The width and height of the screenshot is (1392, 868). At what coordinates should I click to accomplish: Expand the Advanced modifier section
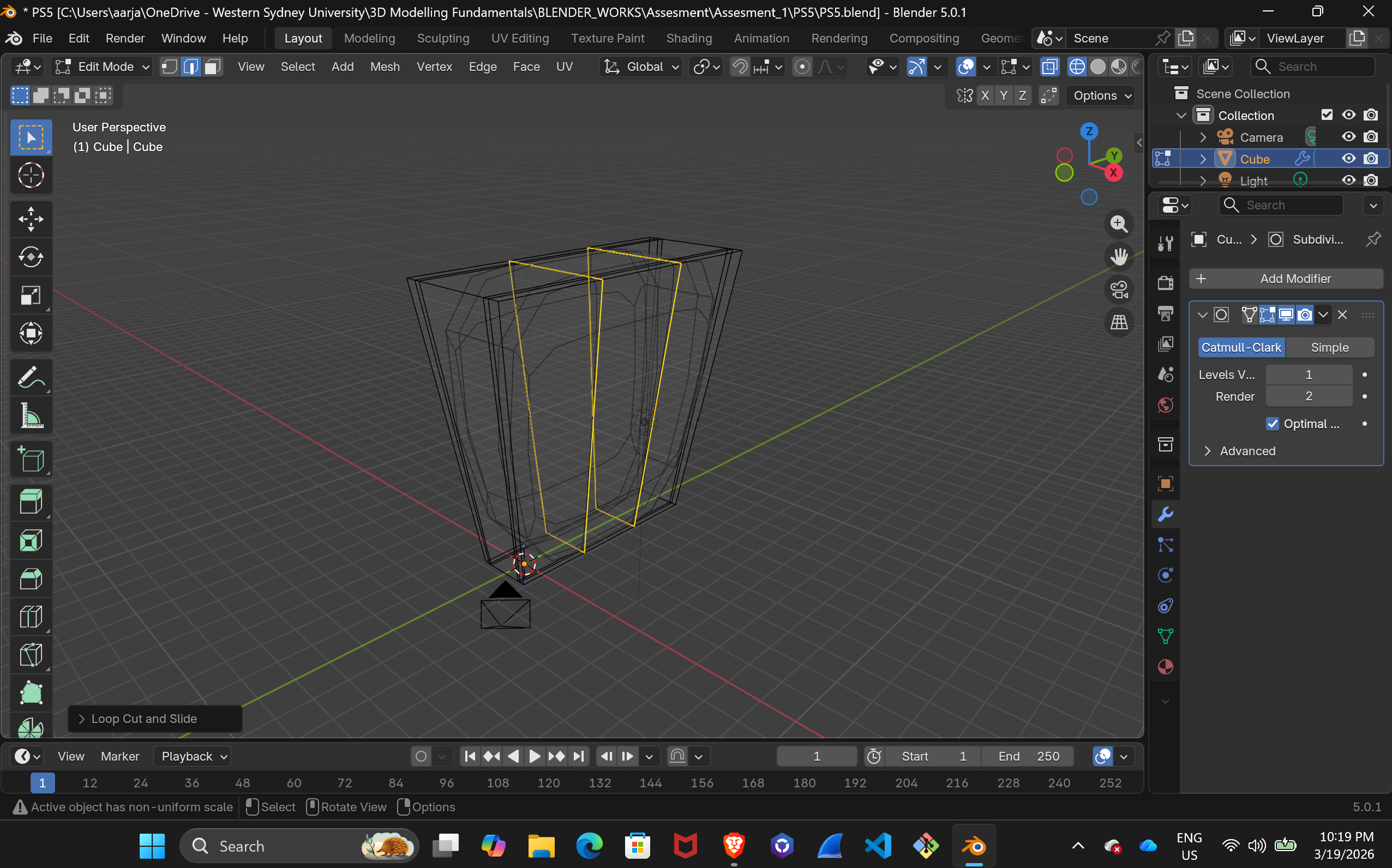(1247, 451)
